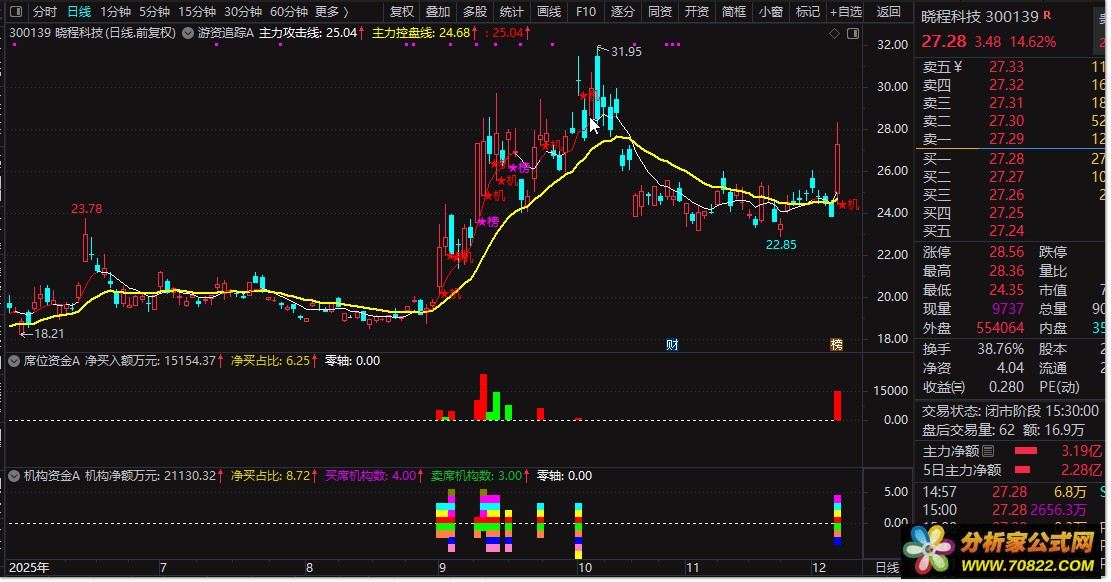Open F10 company information
Screen dimensions: 1111x582
[x=586, y=11]
